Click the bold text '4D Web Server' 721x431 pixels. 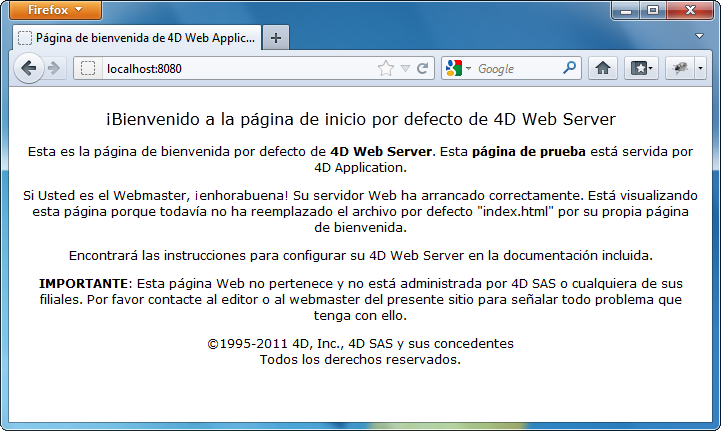(381, 152)
